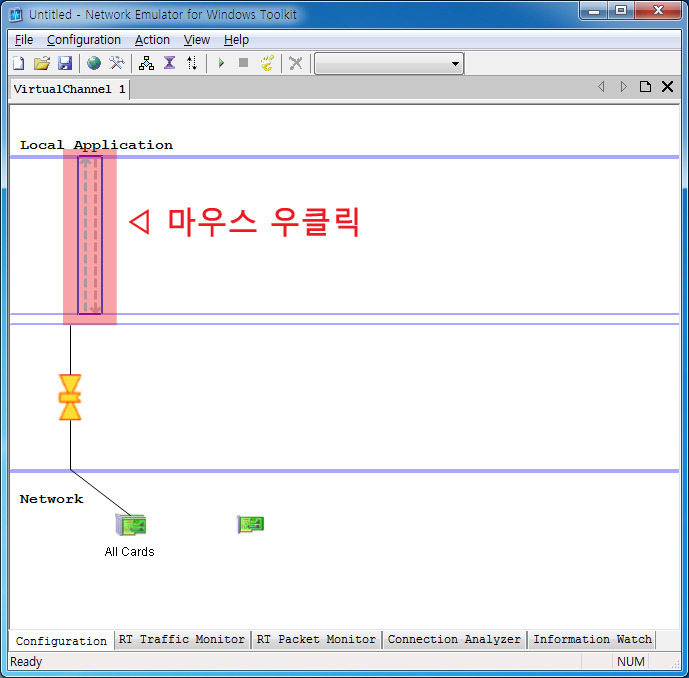
Task: Open the tools wrench-and-hammer icon
Action: 117,63
